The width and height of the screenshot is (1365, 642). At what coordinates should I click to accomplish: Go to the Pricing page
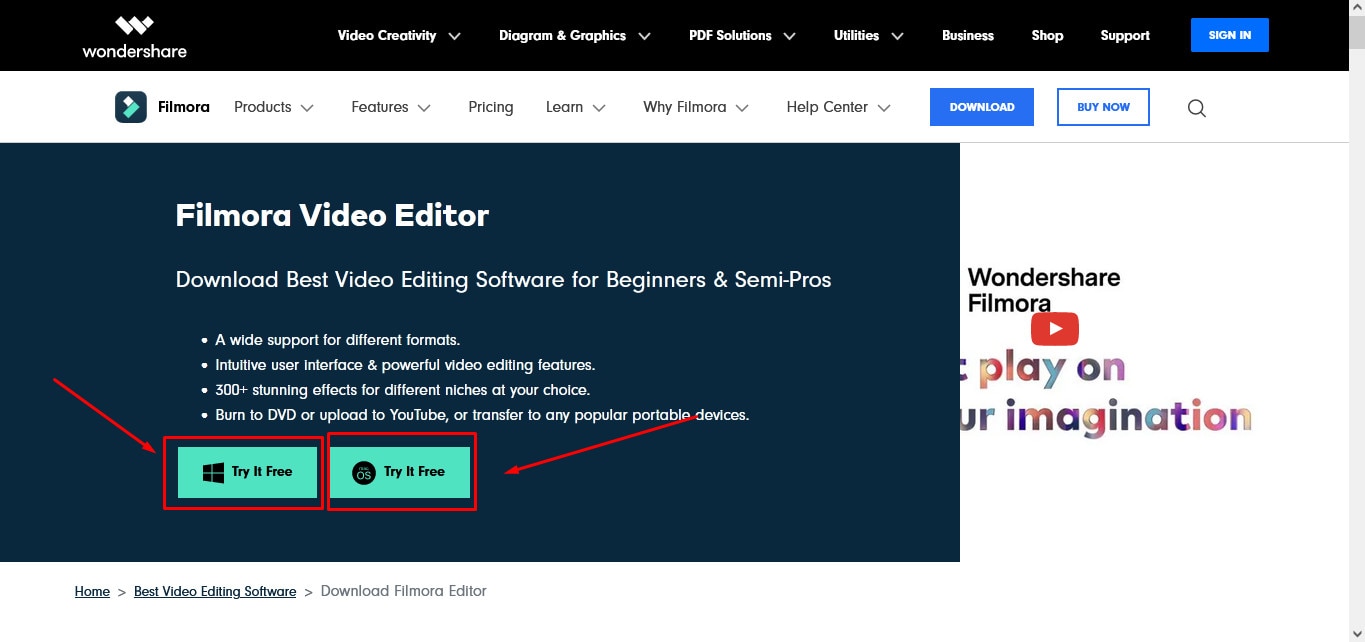point(490,107)
